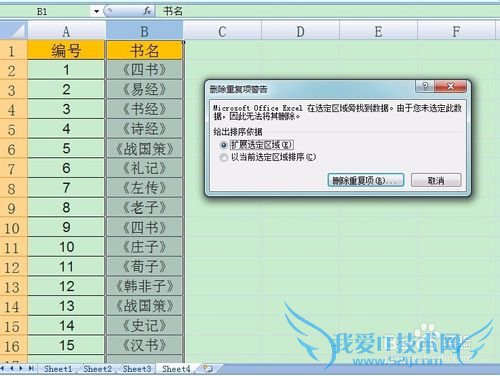Click the cell containing 《韩非子》
The image size is (500, 376).
click(x=144, y=286)
